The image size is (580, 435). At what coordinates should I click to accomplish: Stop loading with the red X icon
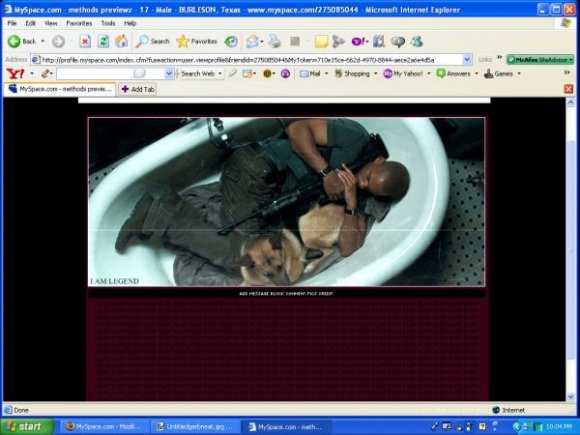[85, 41]
